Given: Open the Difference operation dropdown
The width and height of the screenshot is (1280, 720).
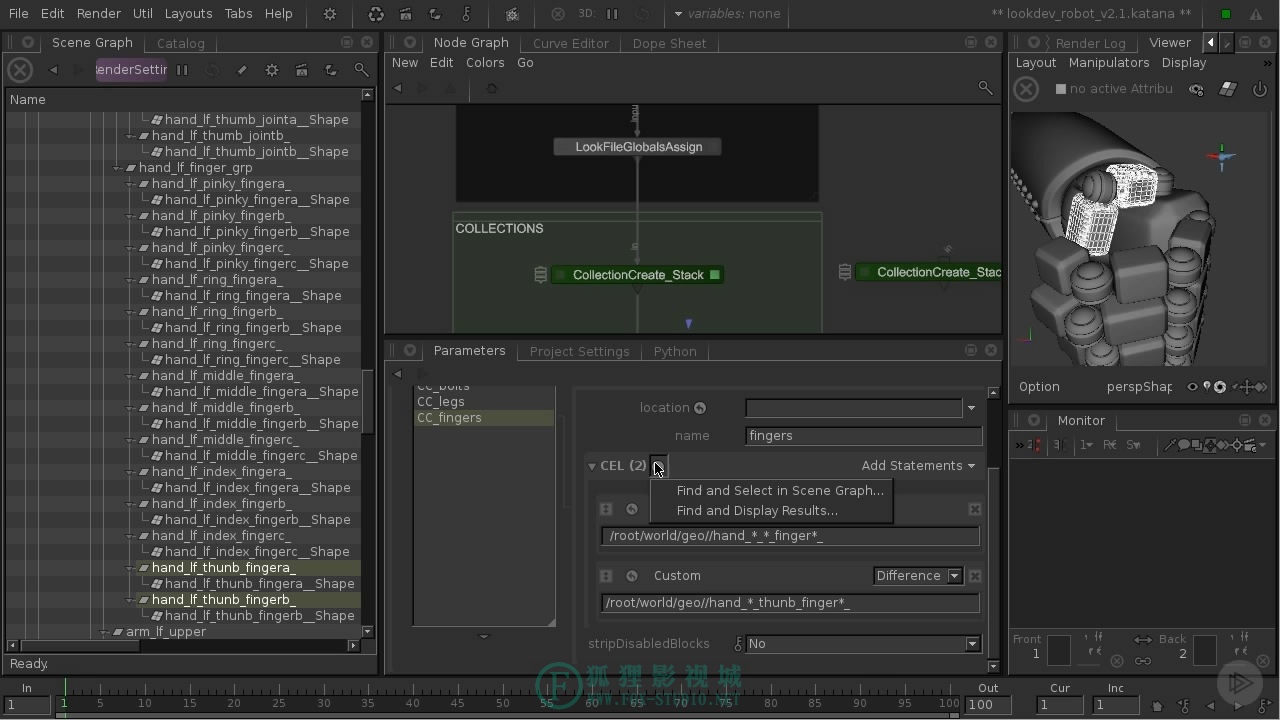Looking at the screenshot, I should tap(918, 576).
